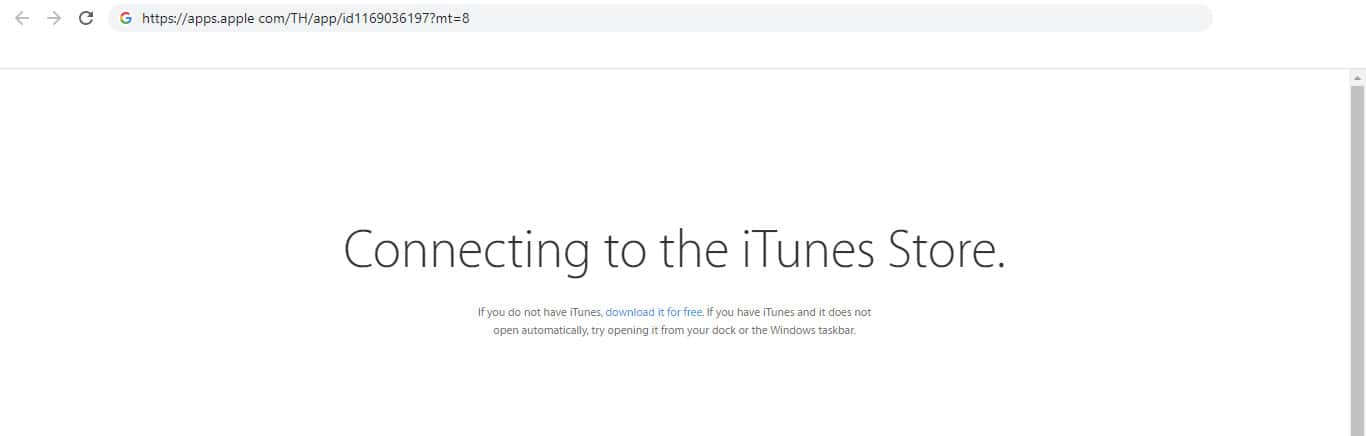This screenshot has height=436, width=1366.
Task: Click the text "Windows taskbar" in the paragraph
Action: pyautogui.click(x=811, y=330)
